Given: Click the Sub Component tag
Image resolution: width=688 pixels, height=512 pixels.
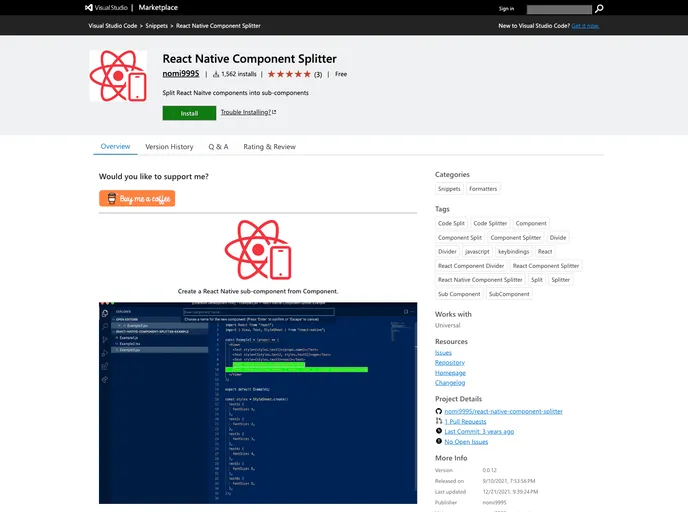Looking at the screenshot, I should point(459,294).
